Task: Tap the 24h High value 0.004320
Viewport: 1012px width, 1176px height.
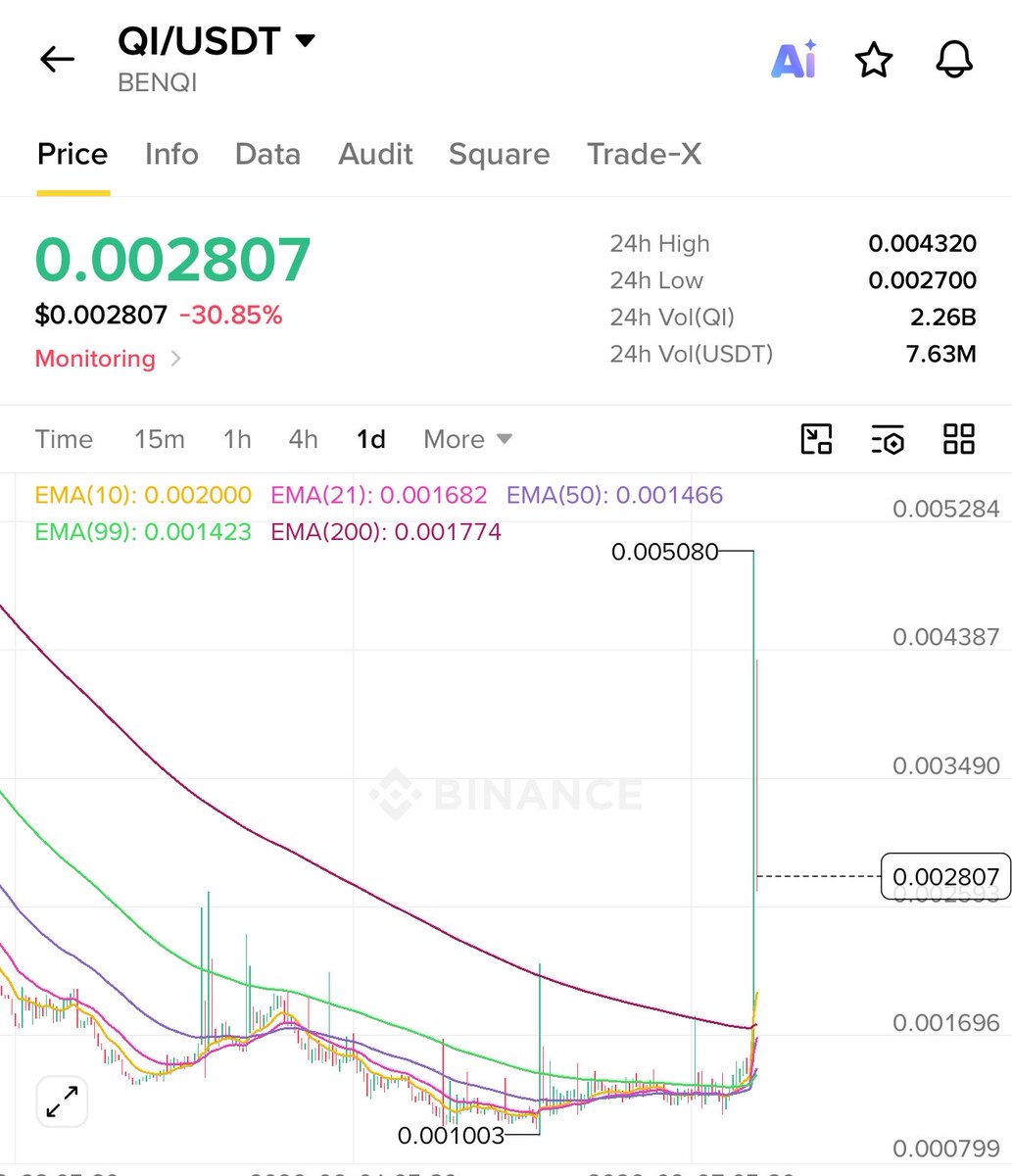Action: pyautogui.click(x=922, y=244)
